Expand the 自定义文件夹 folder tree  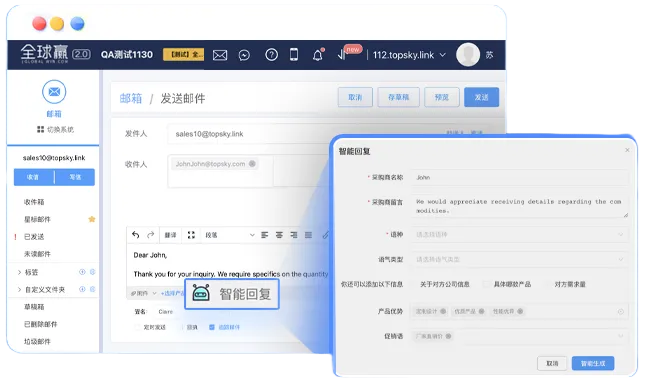[x=19, y=289]
